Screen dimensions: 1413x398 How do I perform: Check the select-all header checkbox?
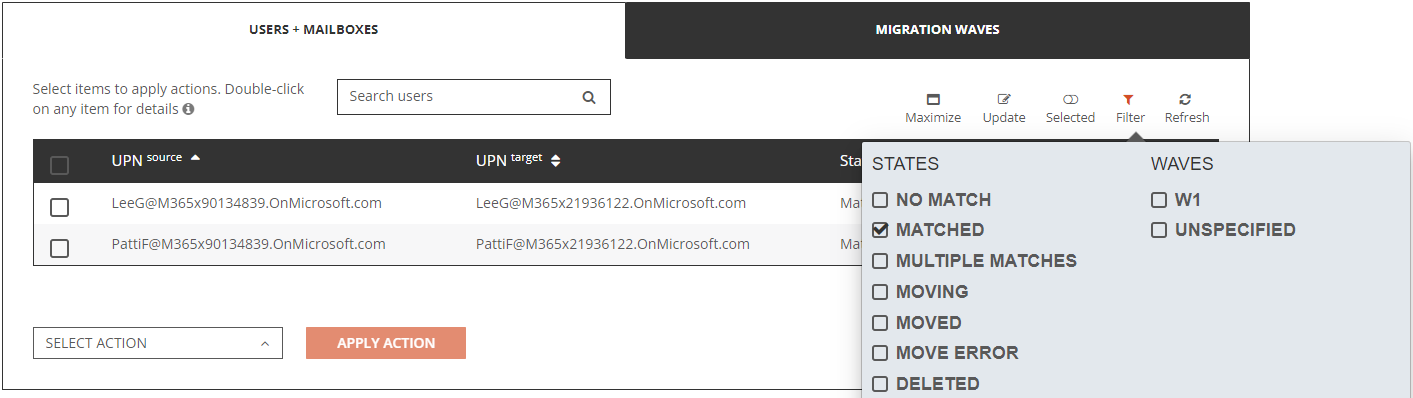coord(59,166)
